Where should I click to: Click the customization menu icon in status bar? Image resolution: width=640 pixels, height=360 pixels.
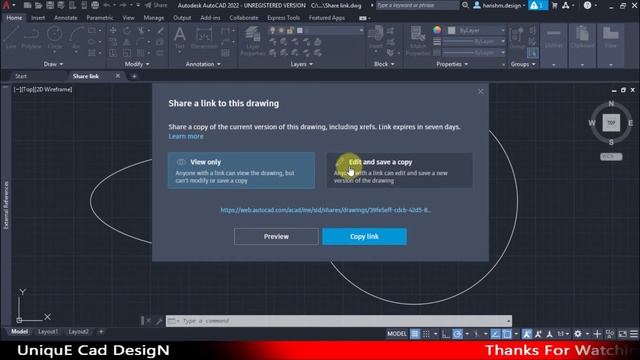(x=633, y=334)
